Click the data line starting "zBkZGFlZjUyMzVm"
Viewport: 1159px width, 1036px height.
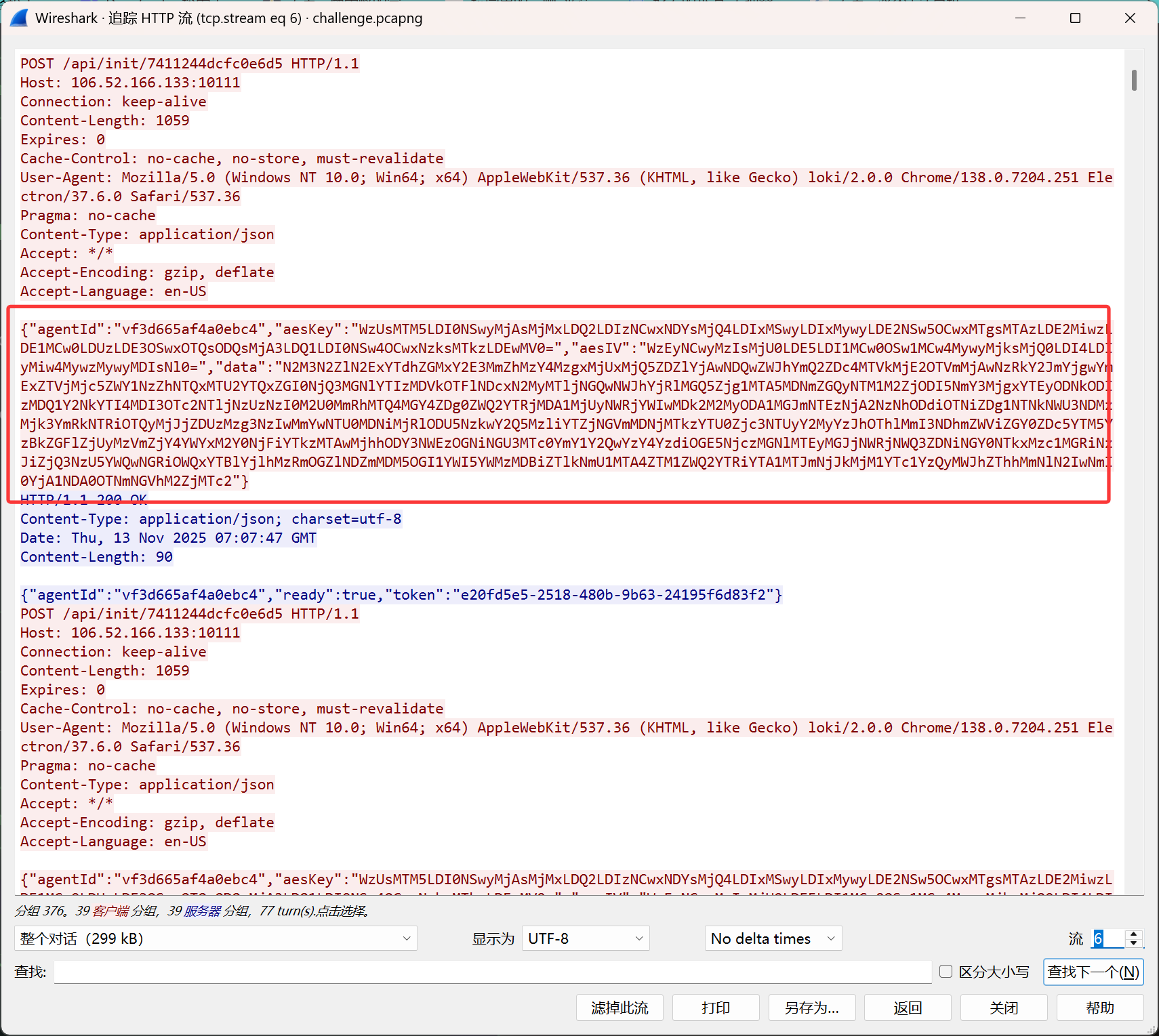click(x=567, y=443)
